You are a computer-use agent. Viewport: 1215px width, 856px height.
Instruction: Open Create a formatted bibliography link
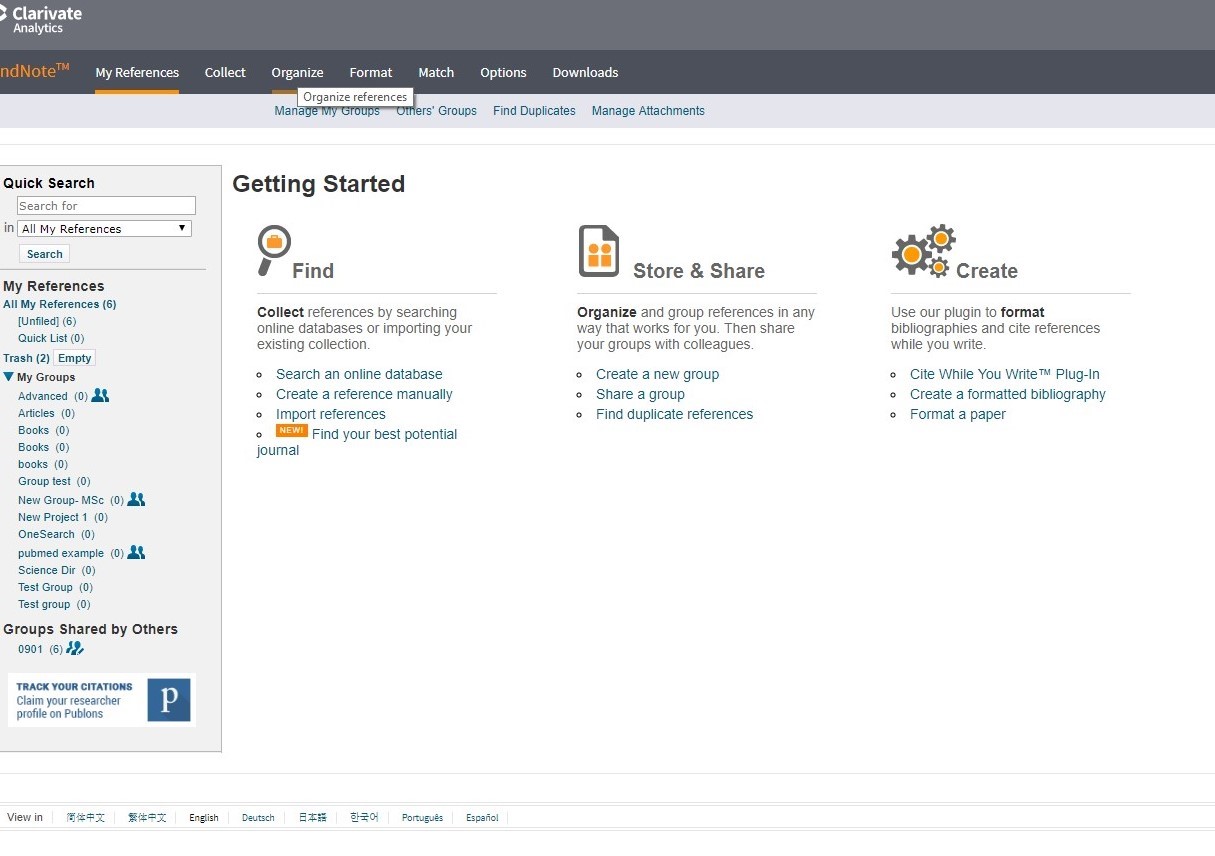pos(1008,394)
